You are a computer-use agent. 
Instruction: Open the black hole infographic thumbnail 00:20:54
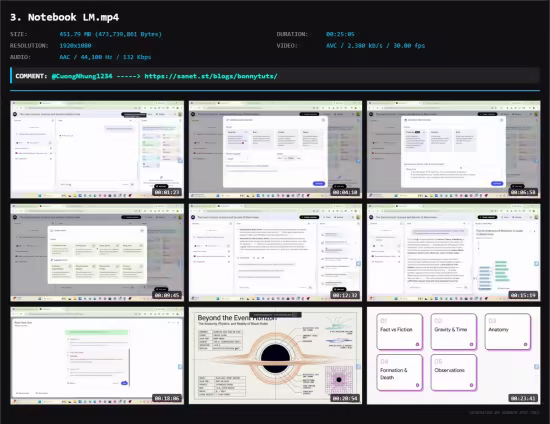coord(275,356)
